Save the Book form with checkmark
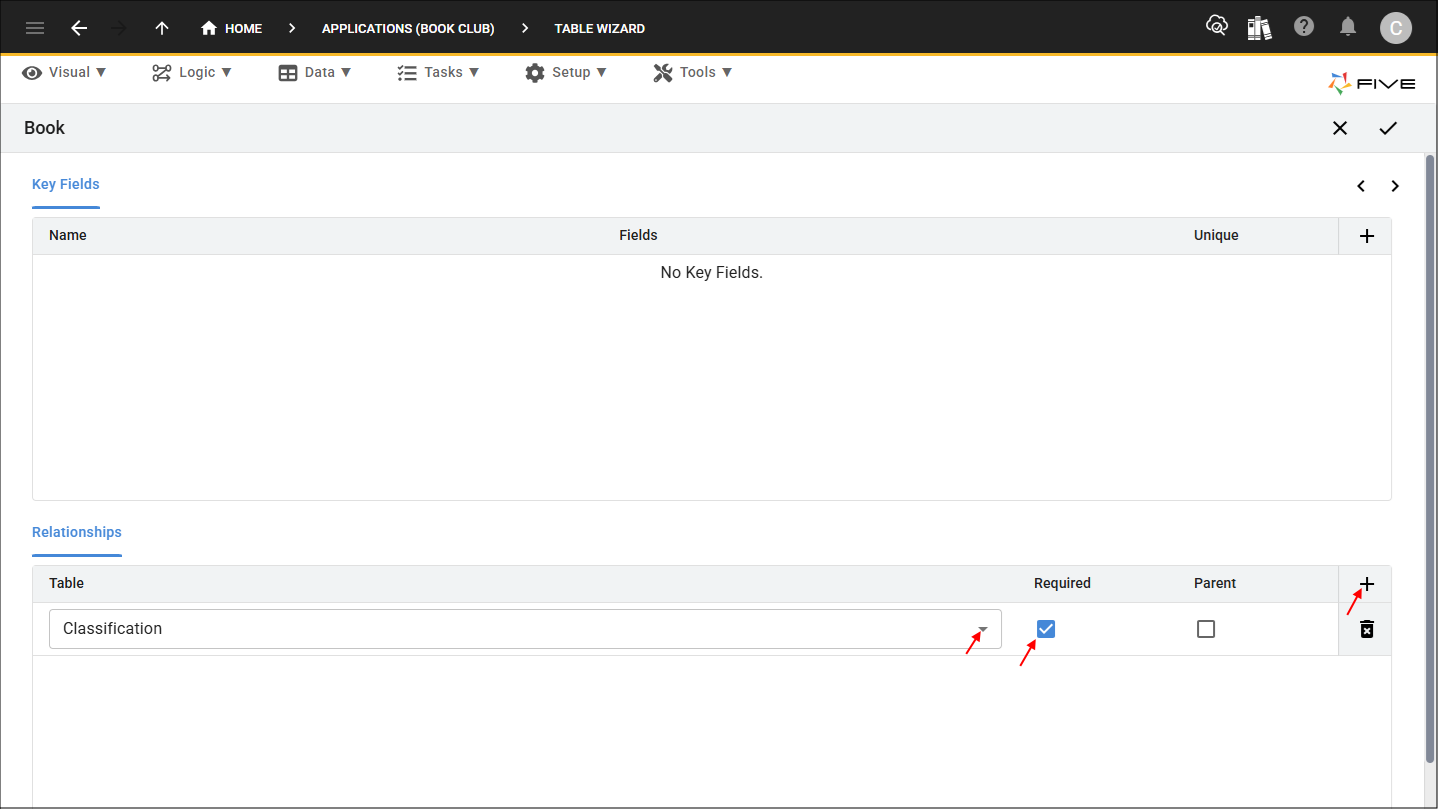 click(x=1388, y=128)
